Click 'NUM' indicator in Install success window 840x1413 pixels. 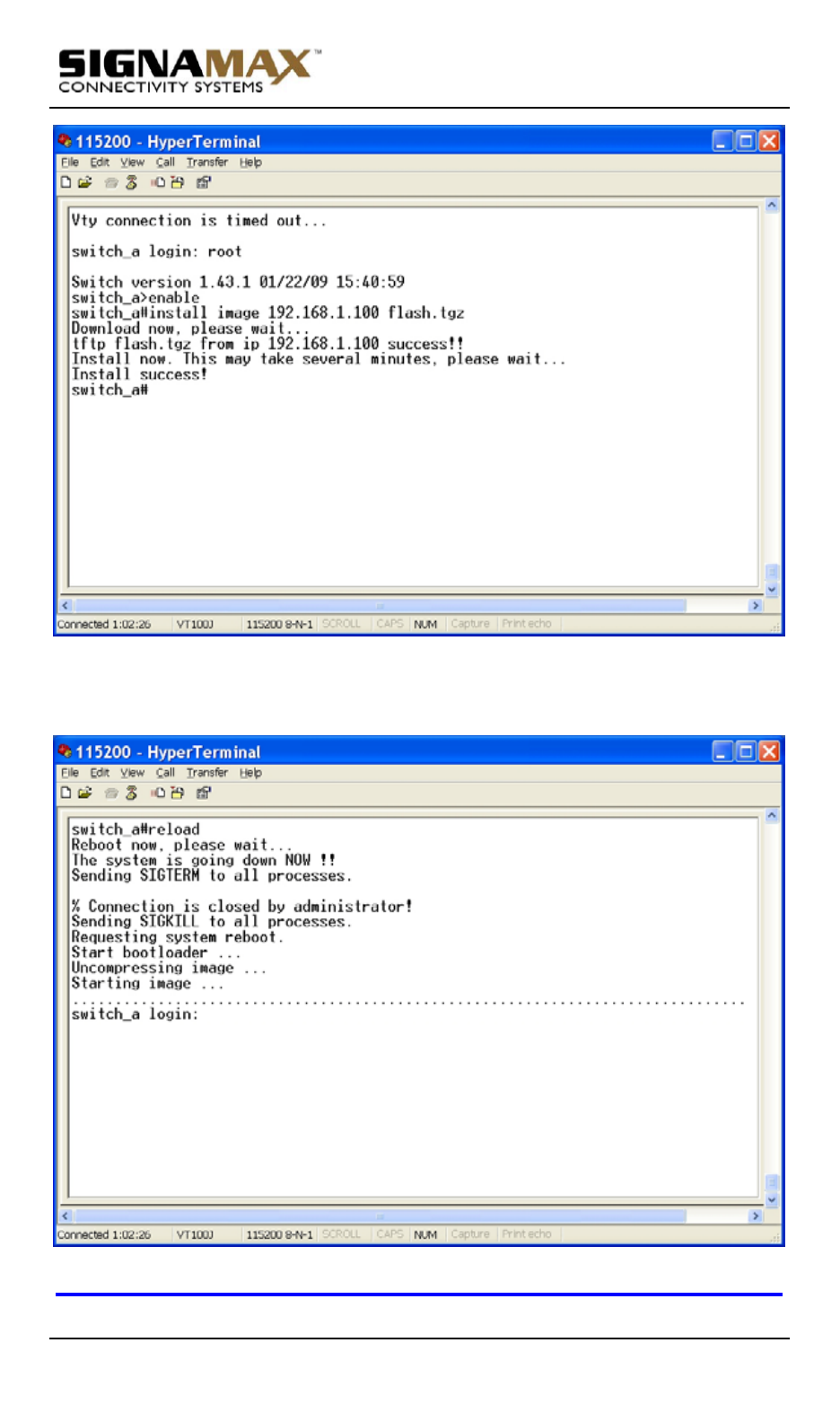(425, 625)
